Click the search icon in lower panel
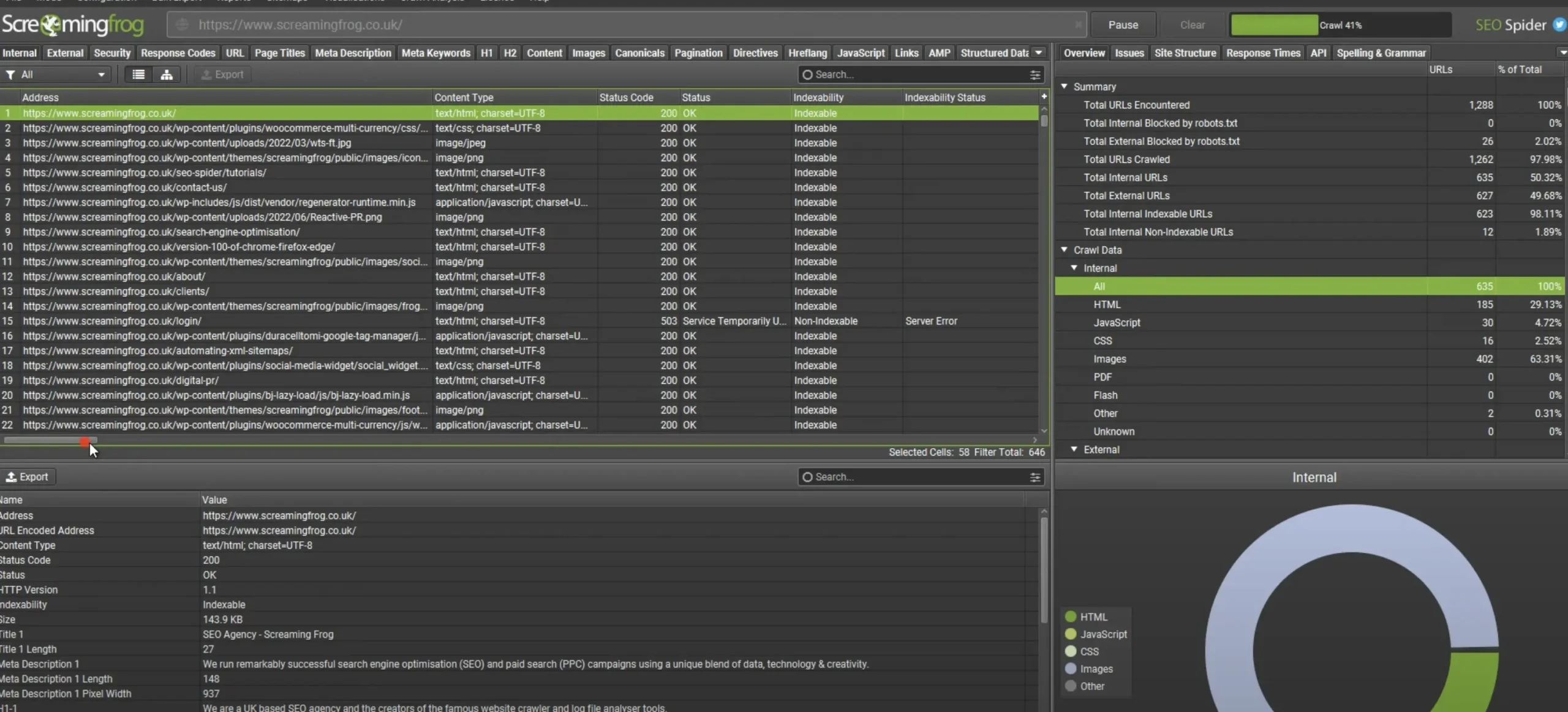 point(807,477)
